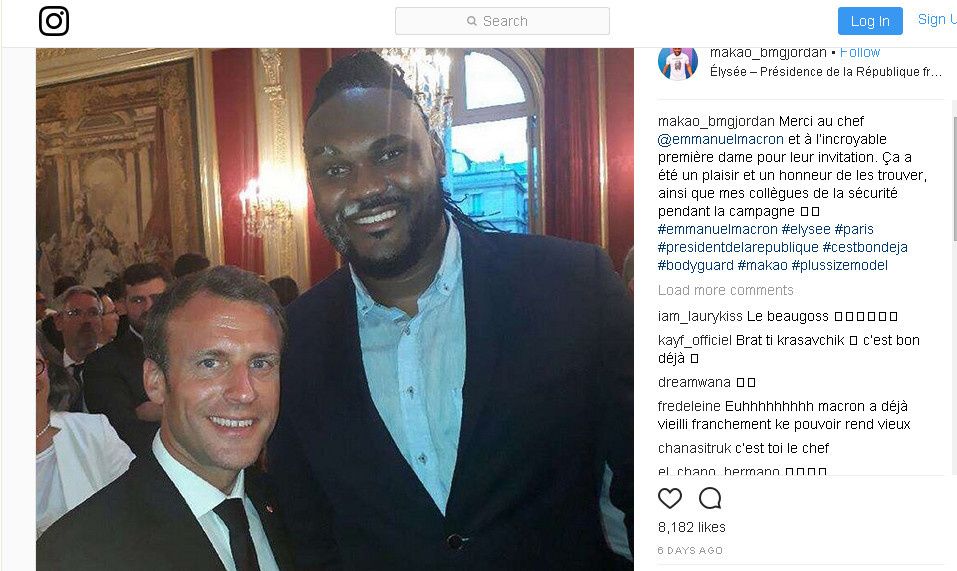Open the #elysee hashtag
The height and width of the screenshot is (571, 957).
806,229
